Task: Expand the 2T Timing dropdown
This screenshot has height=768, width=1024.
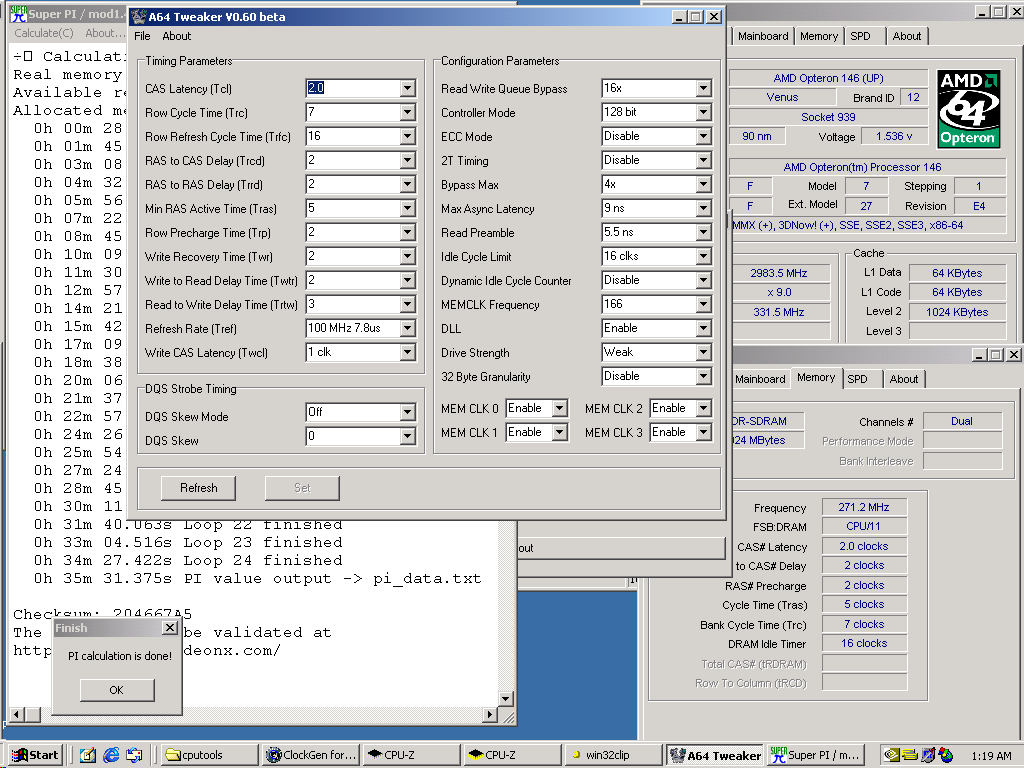Action: coord(703,161)
